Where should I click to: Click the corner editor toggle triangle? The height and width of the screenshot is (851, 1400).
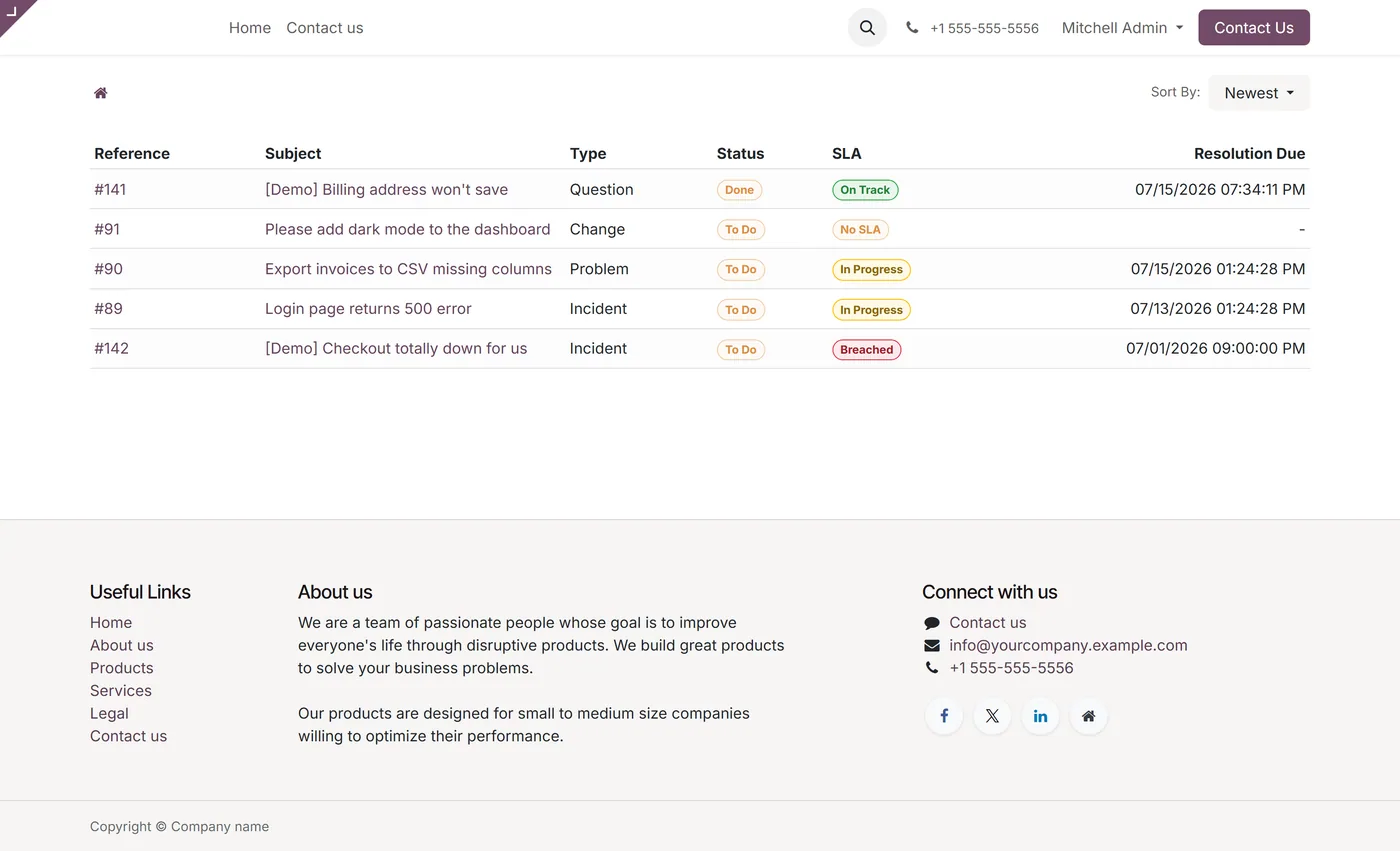[12, 12]
